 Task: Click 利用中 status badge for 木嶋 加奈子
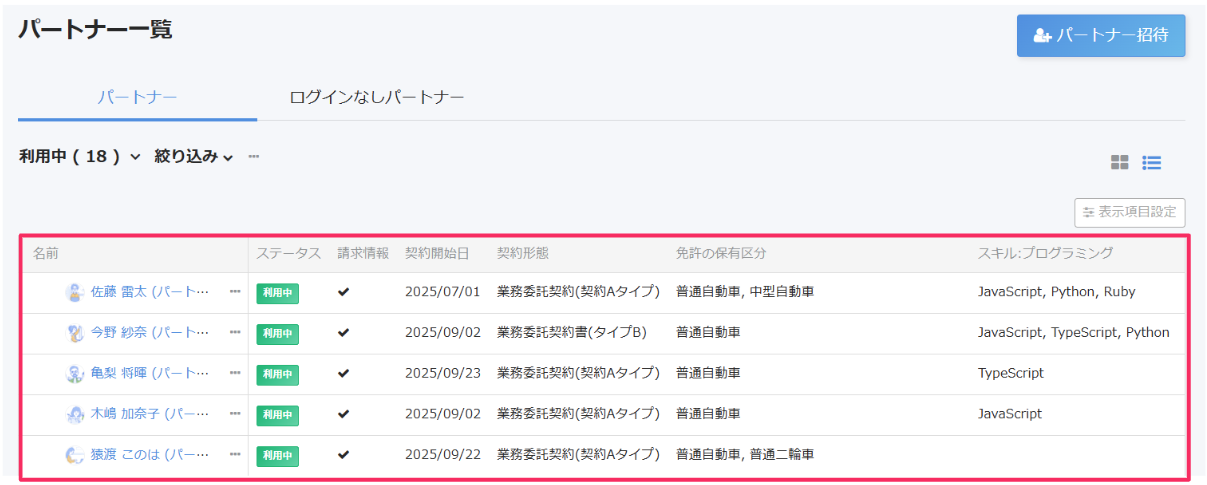coord(277,414)
